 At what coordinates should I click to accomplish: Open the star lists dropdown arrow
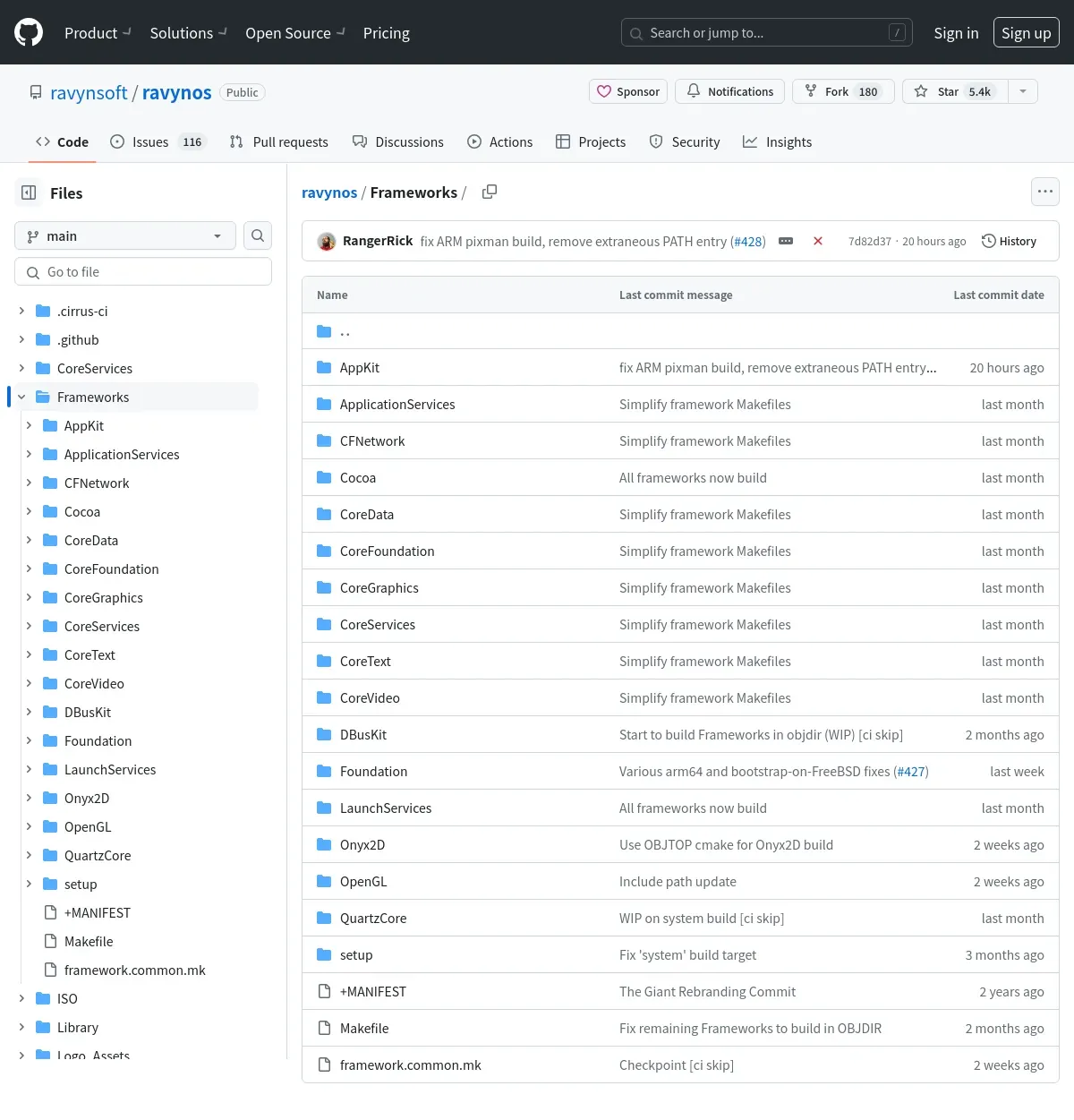[1023, 91]
